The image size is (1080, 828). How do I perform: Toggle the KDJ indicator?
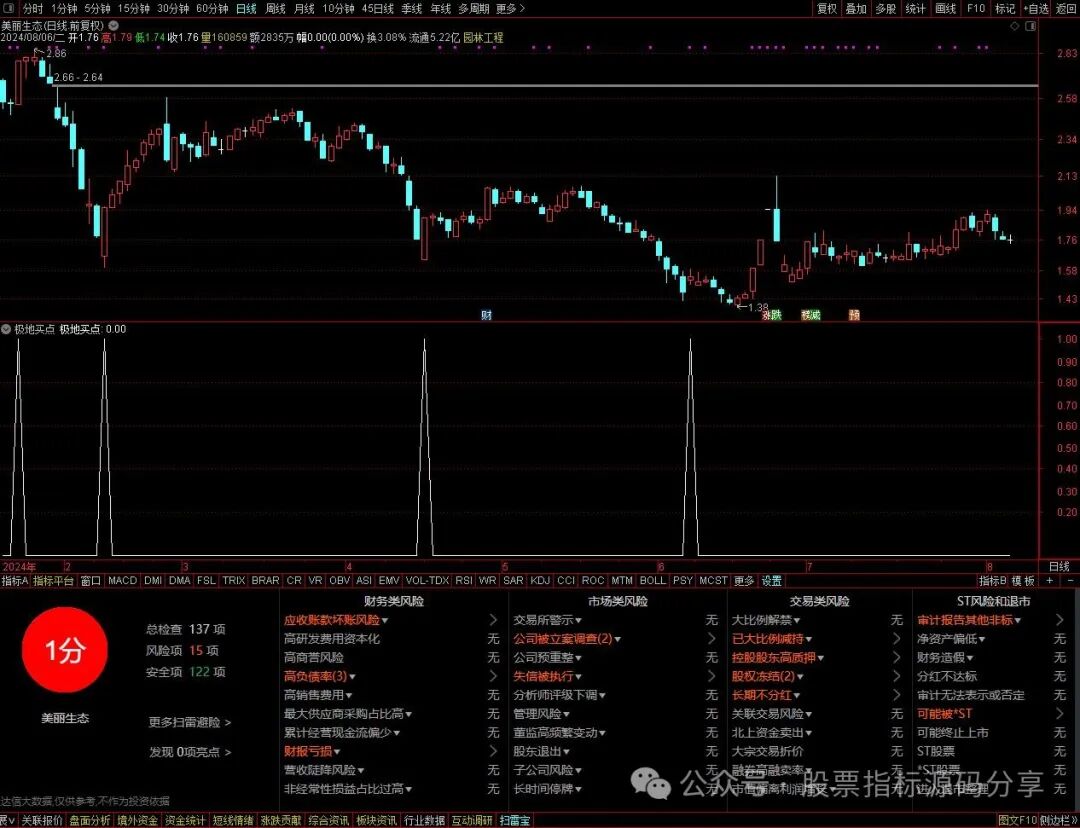click(540, 581)
